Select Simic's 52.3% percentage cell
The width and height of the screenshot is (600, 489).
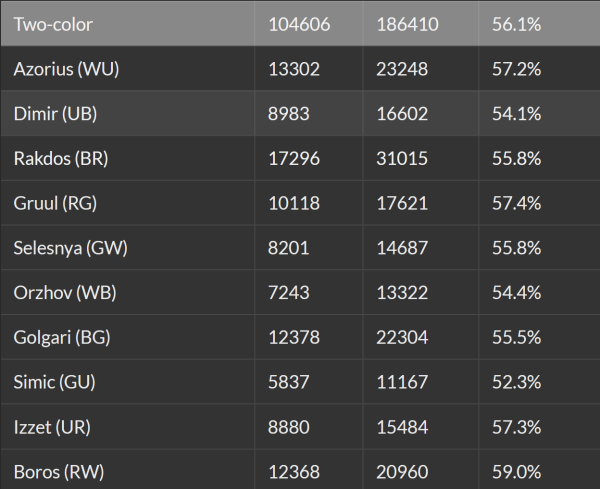(516, 382)
